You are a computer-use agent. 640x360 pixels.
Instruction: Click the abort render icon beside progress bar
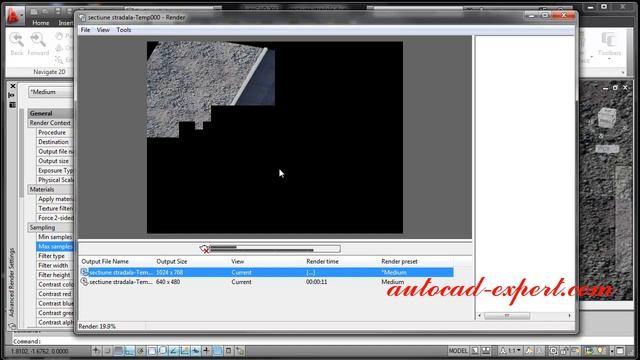click(204, 249)
